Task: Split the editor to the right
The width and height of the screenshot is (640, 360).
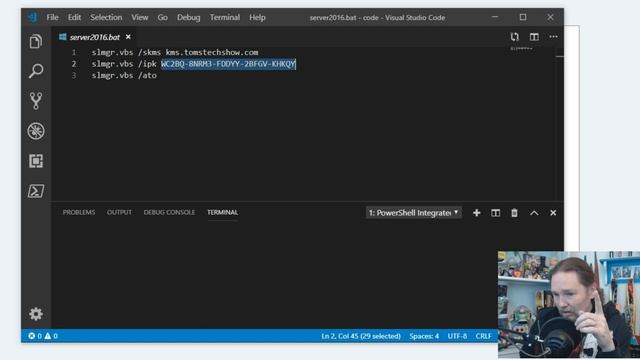Action: pos(534,37)
